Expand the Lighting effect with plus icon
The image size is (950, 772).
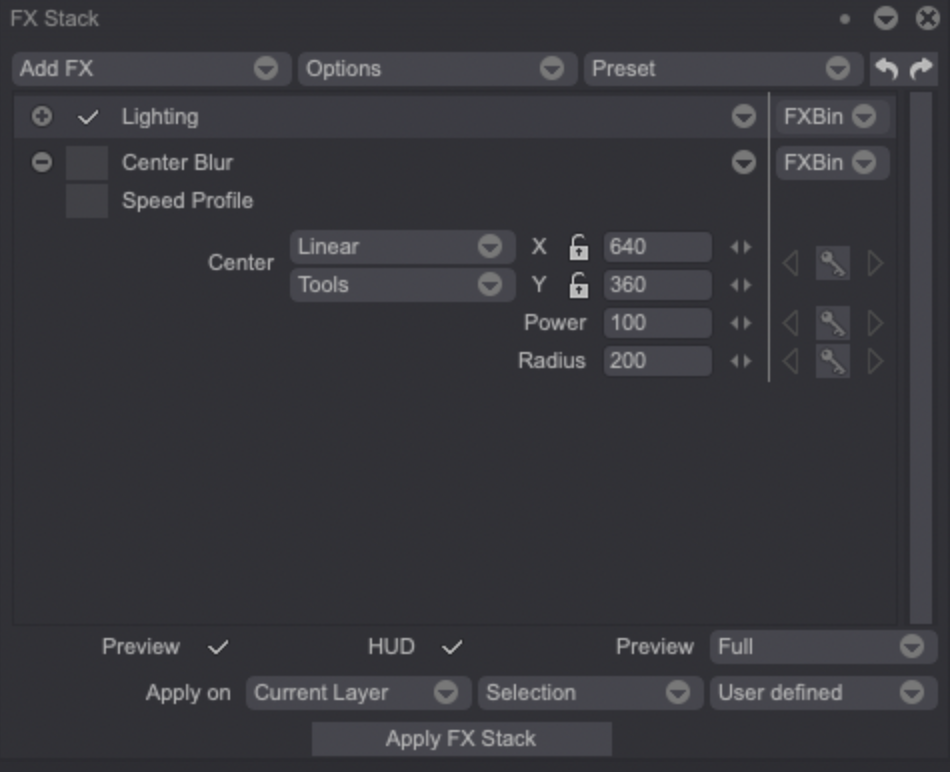point(42,116)
